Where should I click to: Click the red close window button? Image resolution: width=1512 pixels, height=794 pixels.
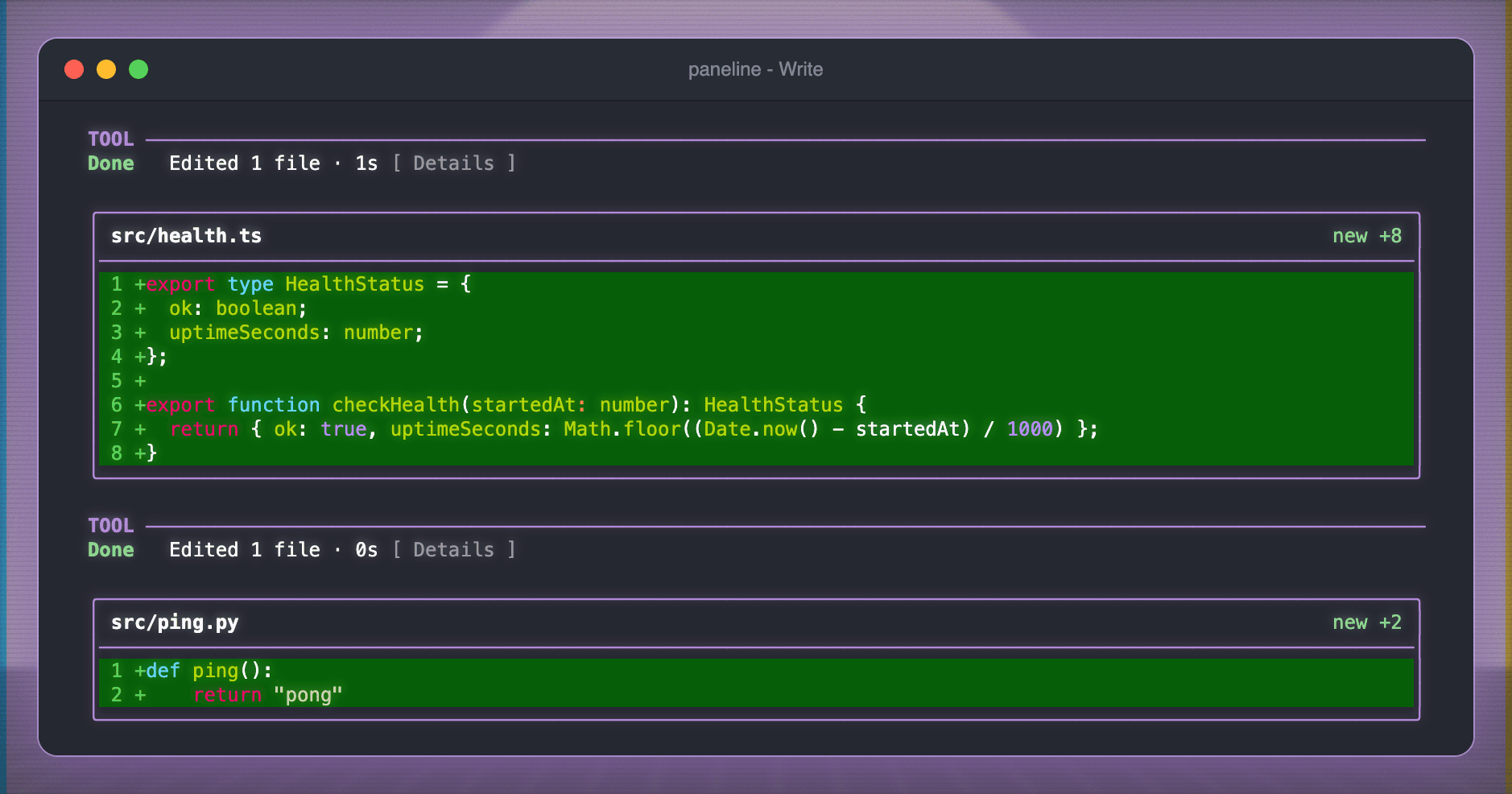[x=74, y=69]
